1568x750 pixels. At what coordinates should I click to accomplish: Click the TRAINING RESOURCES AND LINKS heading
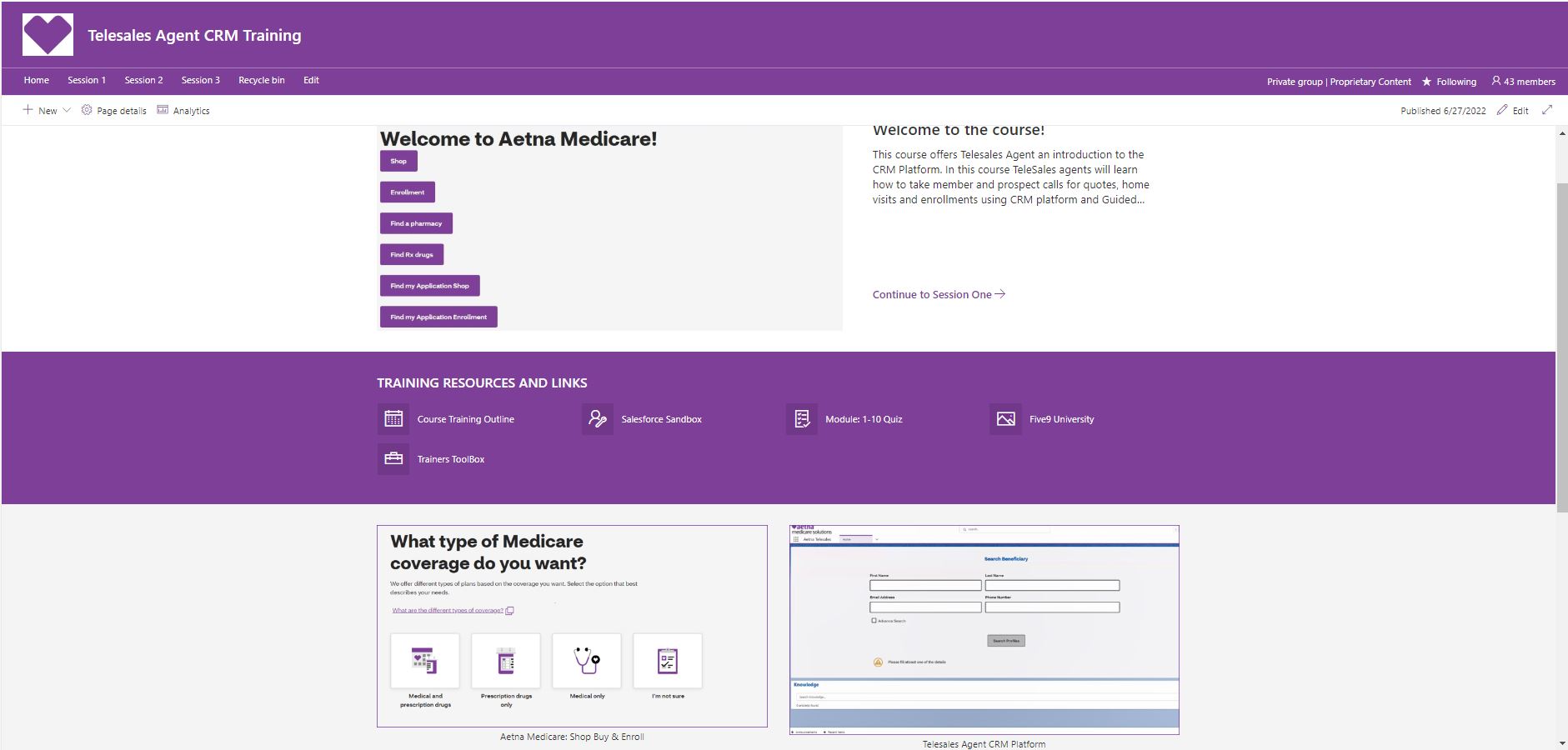click(x=482, y=383)
